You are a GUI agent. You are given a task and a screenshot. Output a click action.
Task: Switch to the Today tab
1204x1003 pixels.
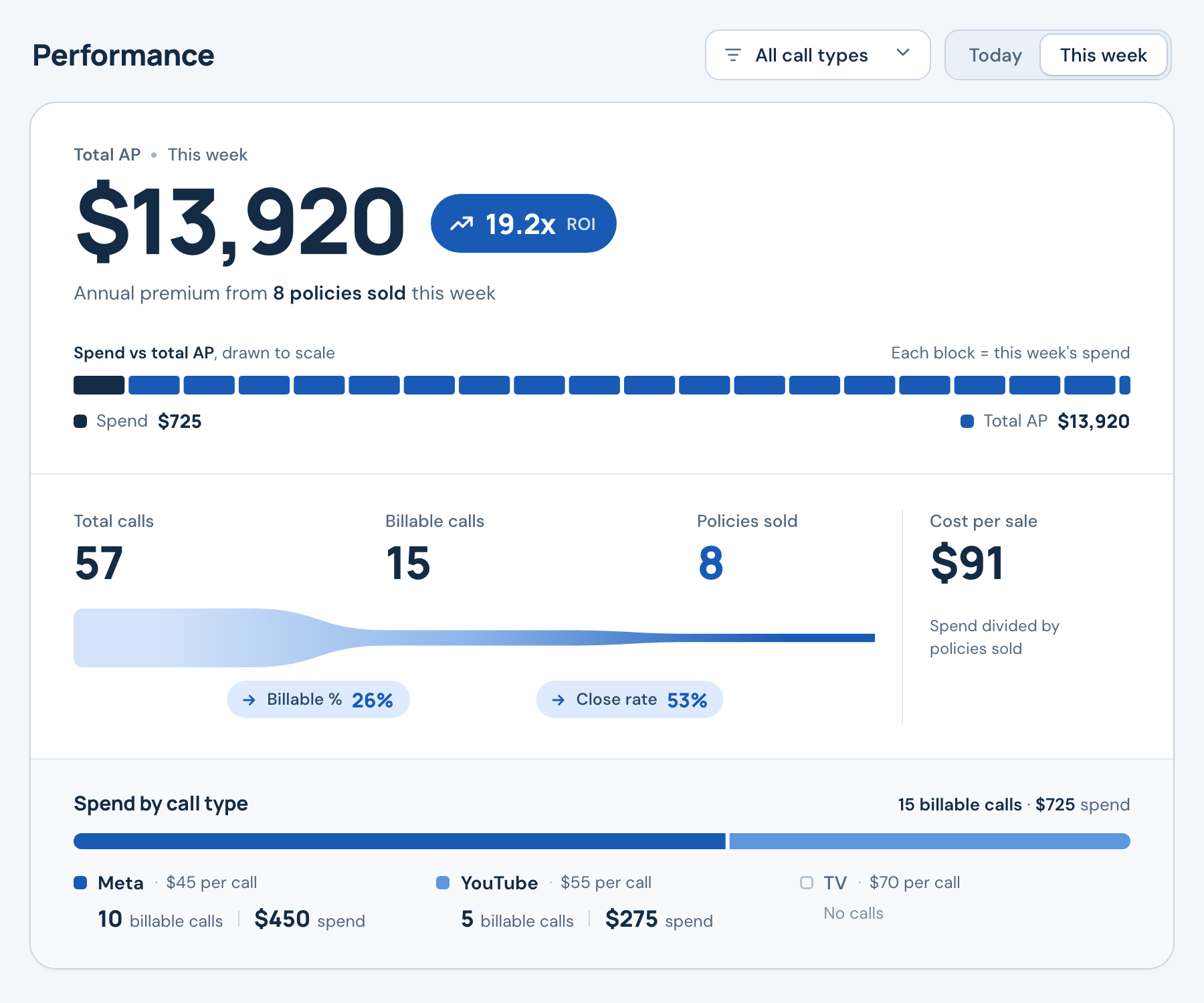[x=995, y=55]
